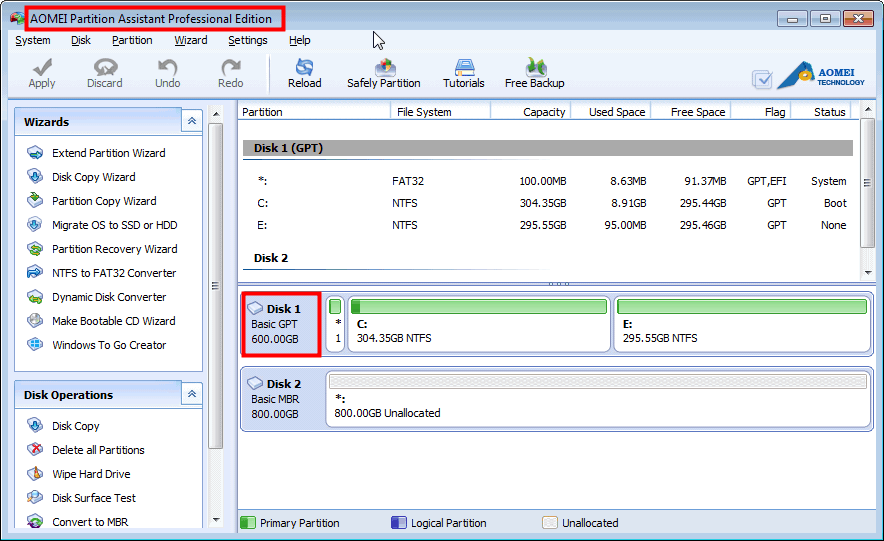Open the Settings menu
The width and height of the screenshot is (884, 541).
(247, 40)
